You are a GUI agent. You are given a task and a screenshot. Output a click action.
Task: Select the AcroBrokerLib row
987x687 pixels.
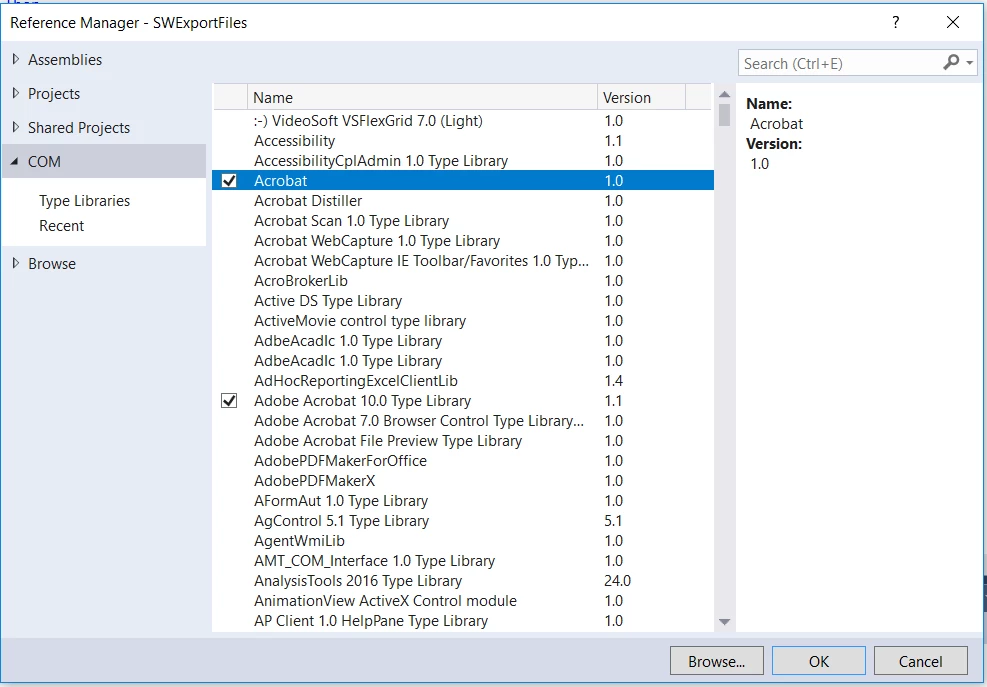tap(463, 281)
